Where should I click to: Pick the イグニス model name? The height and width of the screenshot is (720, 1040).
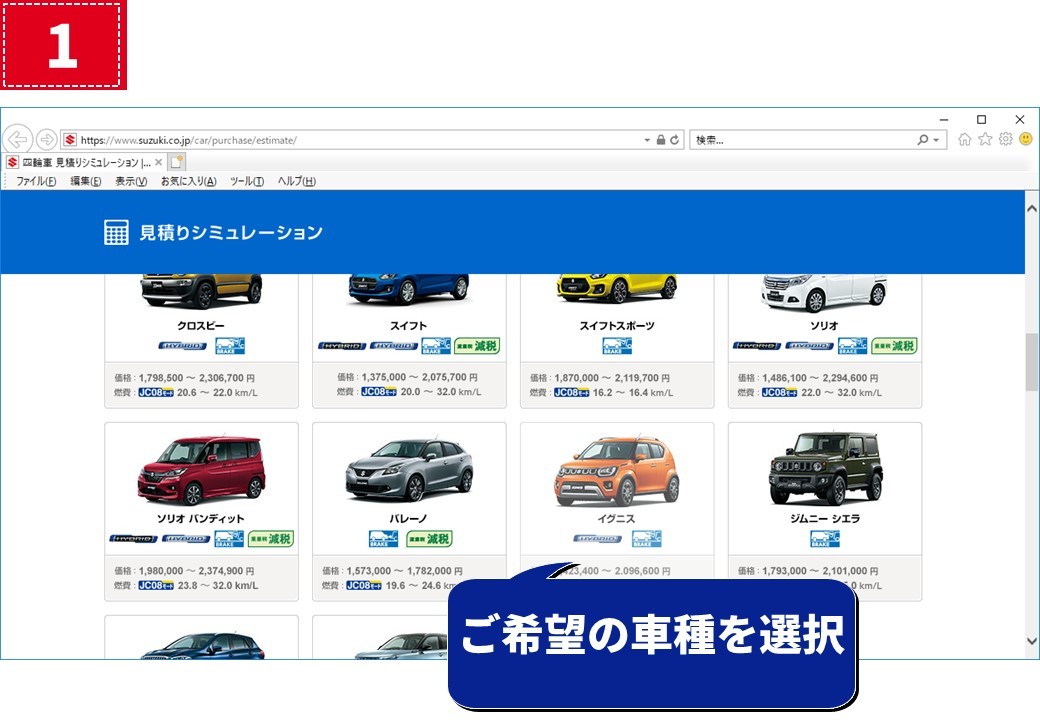point(617,518)
